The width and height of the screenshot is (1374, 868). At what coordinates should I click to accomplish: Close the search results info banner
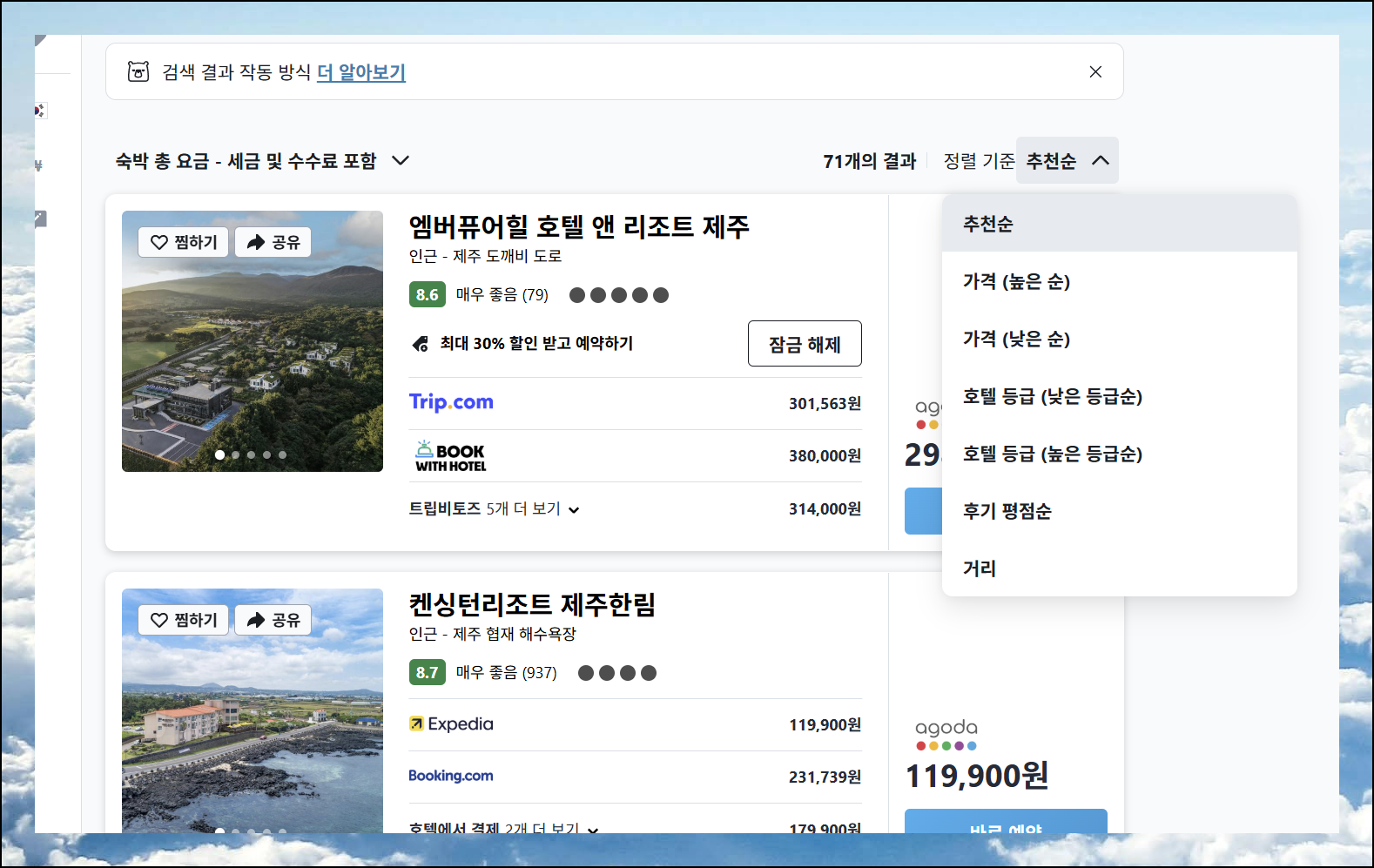(x=1095, y=71)
